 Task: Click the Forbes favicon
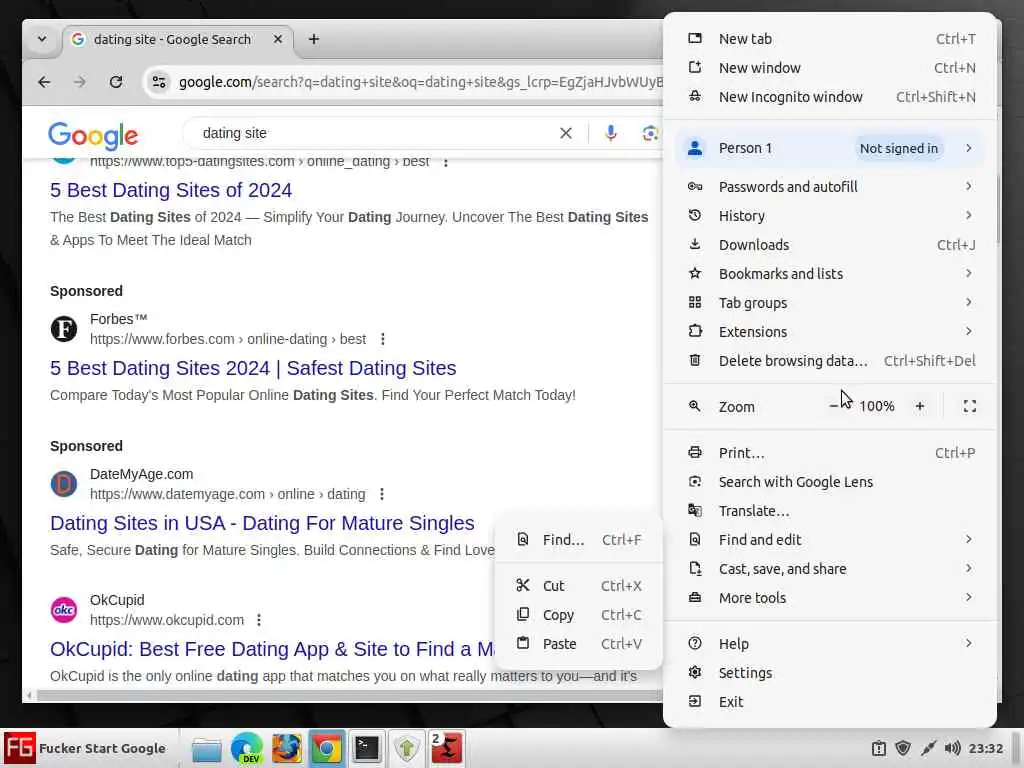pyautogui.click(x=64, y=328)
